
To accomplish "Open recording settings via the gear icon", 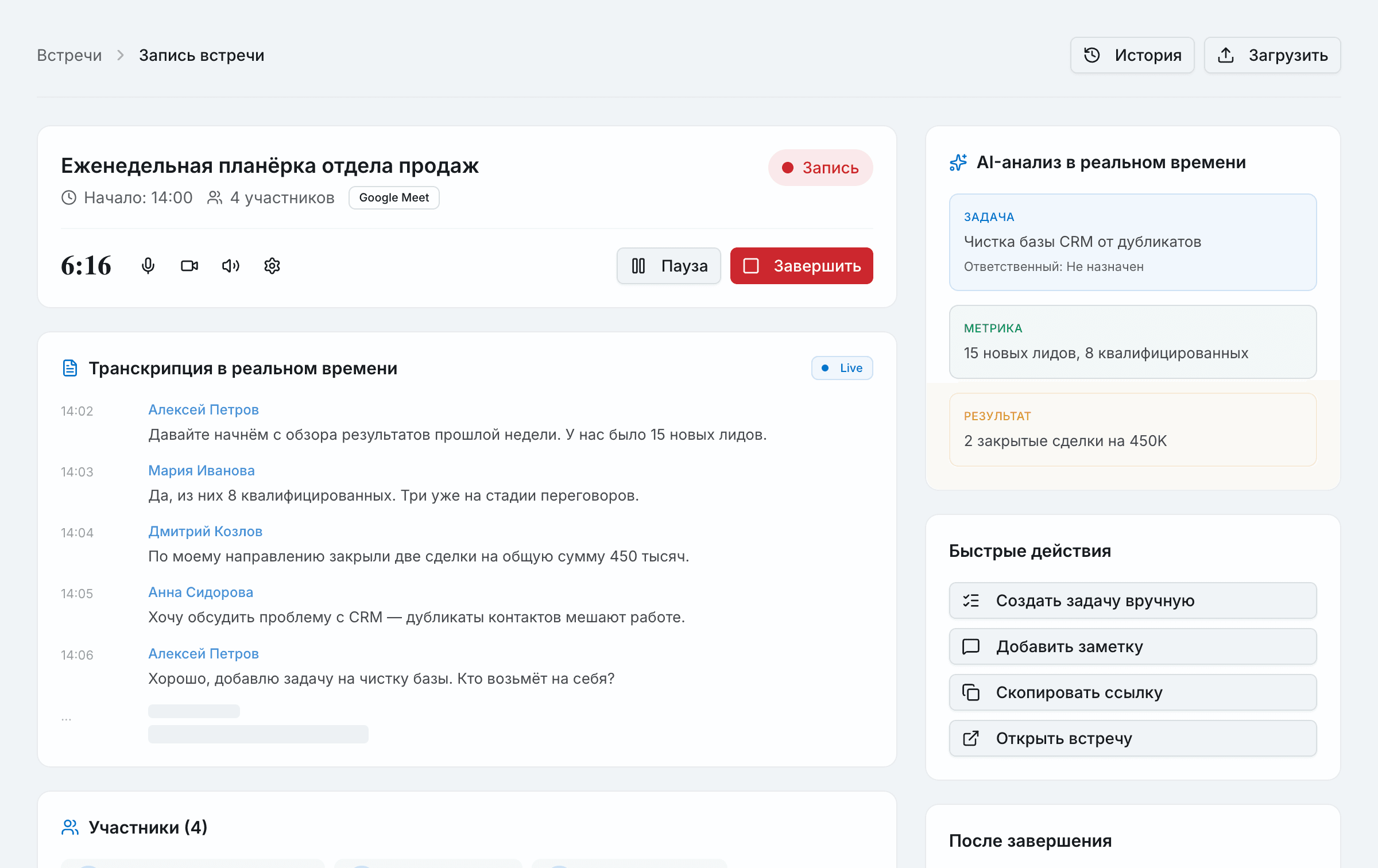I will pos(271,266).
